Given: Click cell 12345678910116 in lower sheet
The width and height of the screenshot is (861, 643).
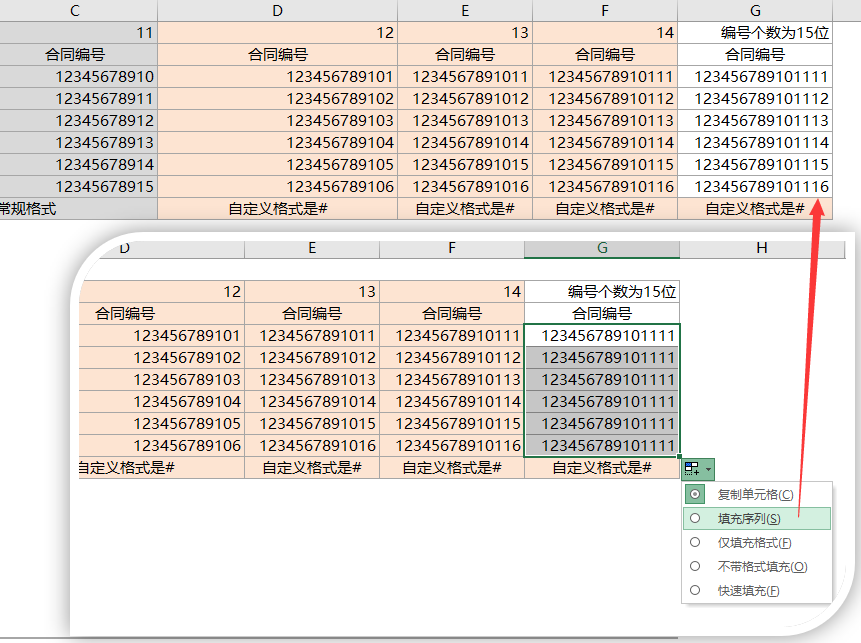Looking at the screenshot, I should (x=452, y=445).
